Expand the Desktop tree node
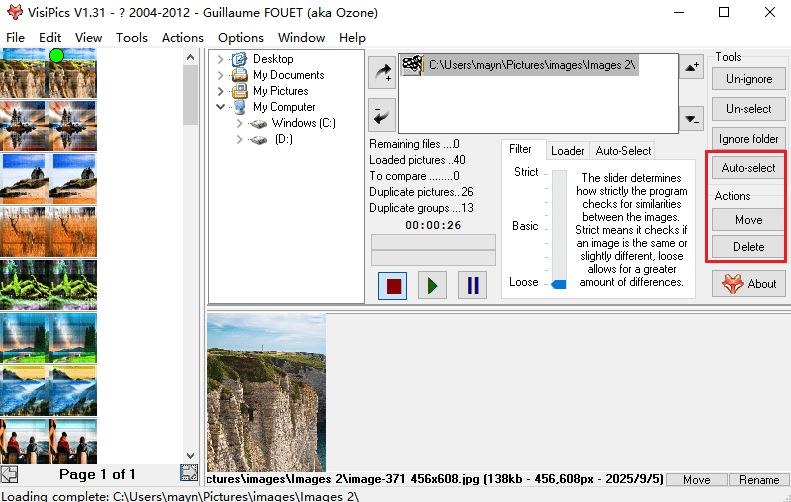 (220, 59)
